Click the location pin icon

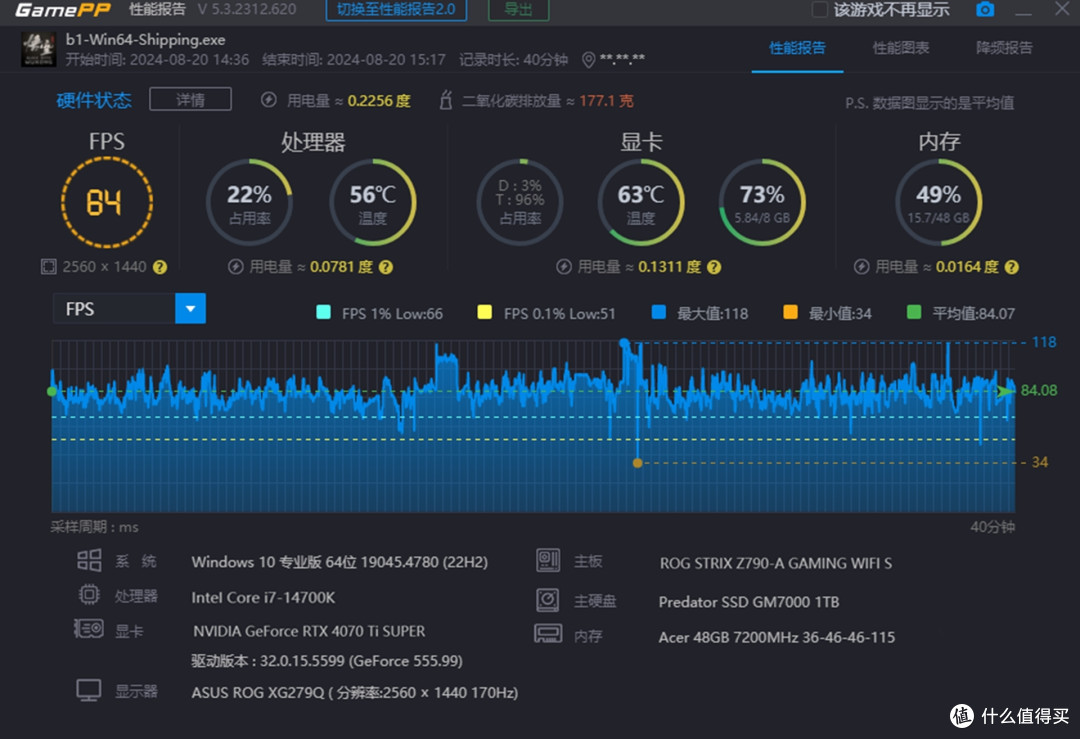click(588, 60)
